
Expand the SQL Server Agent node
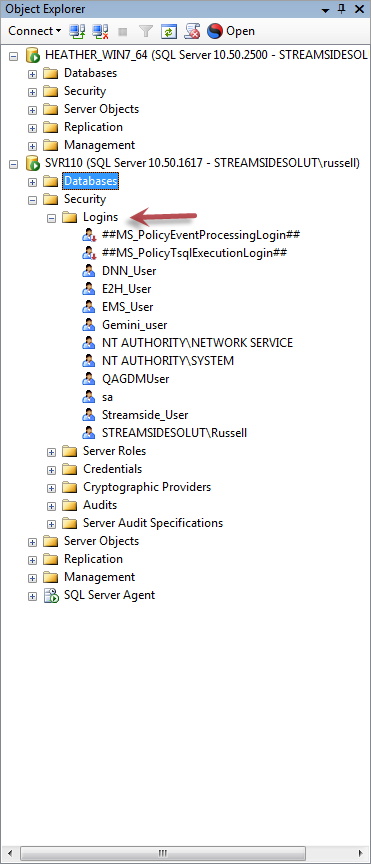[33, 597]
